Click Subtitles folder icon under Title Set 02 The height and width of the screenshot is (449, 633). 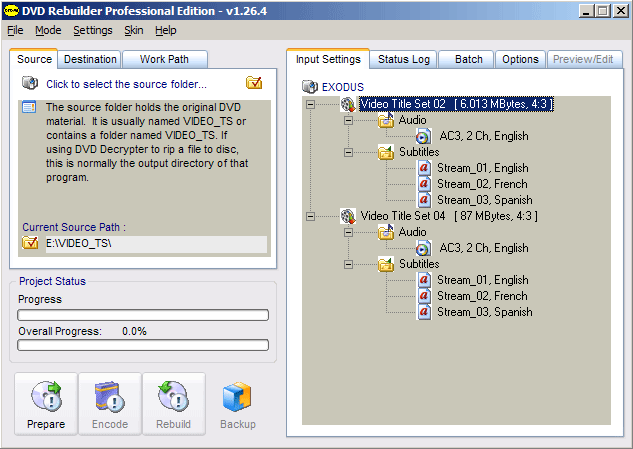(x=386, y=152)
